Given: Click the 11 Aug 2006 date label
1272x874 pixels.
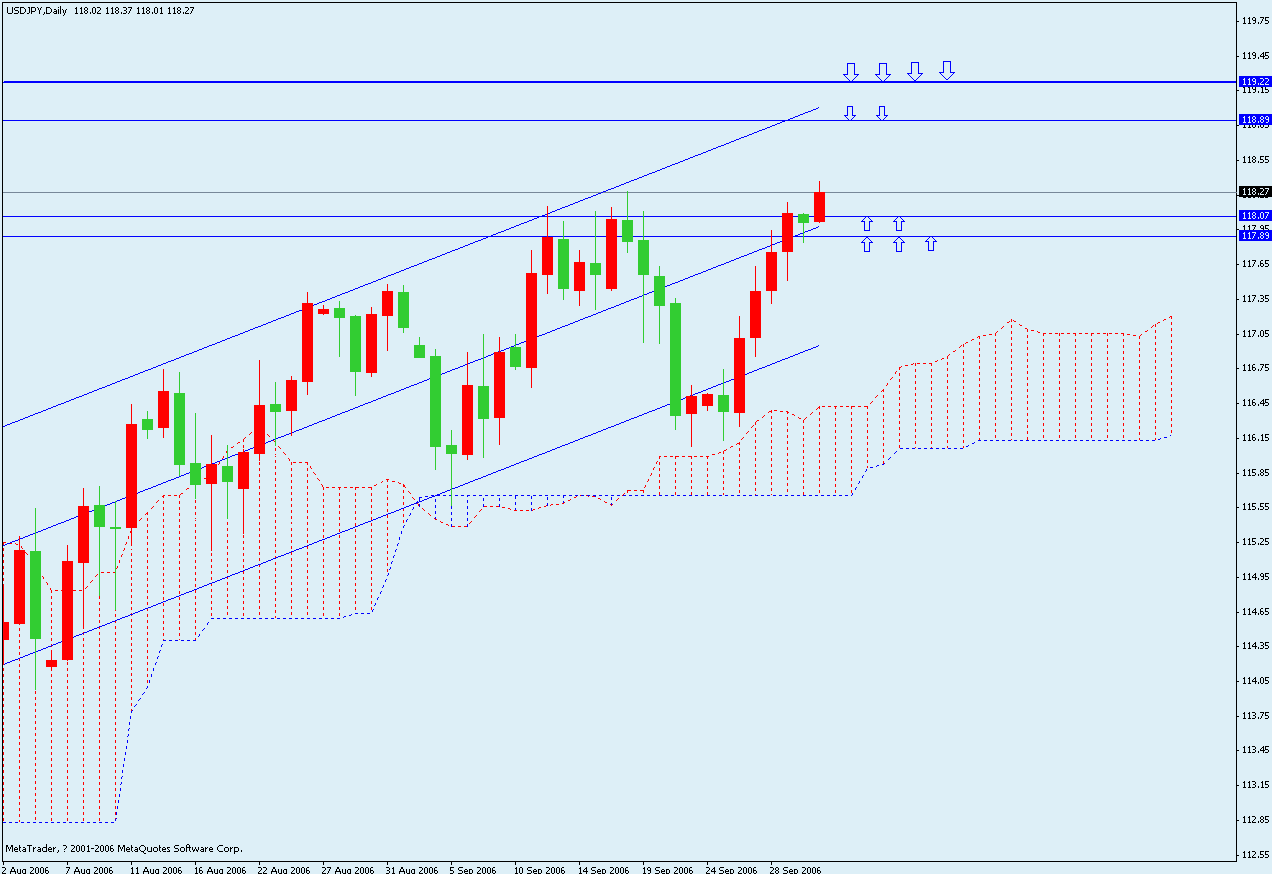Looking at the screenshot, I should [x=155, y=870].
